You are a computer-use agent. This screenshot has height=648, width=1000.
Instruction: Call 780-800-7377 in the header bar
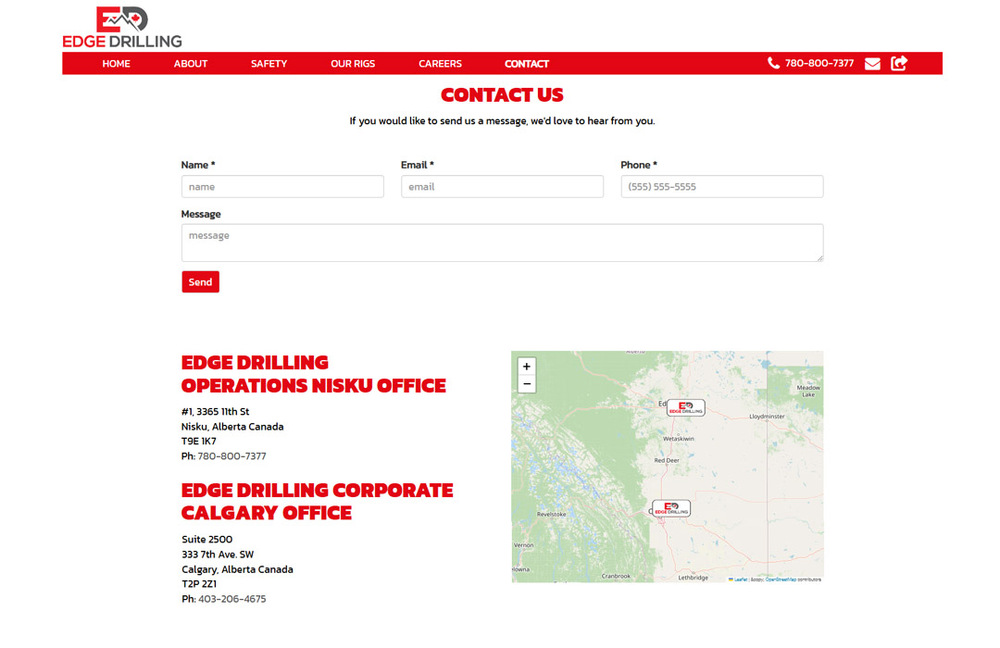[819, 63]
